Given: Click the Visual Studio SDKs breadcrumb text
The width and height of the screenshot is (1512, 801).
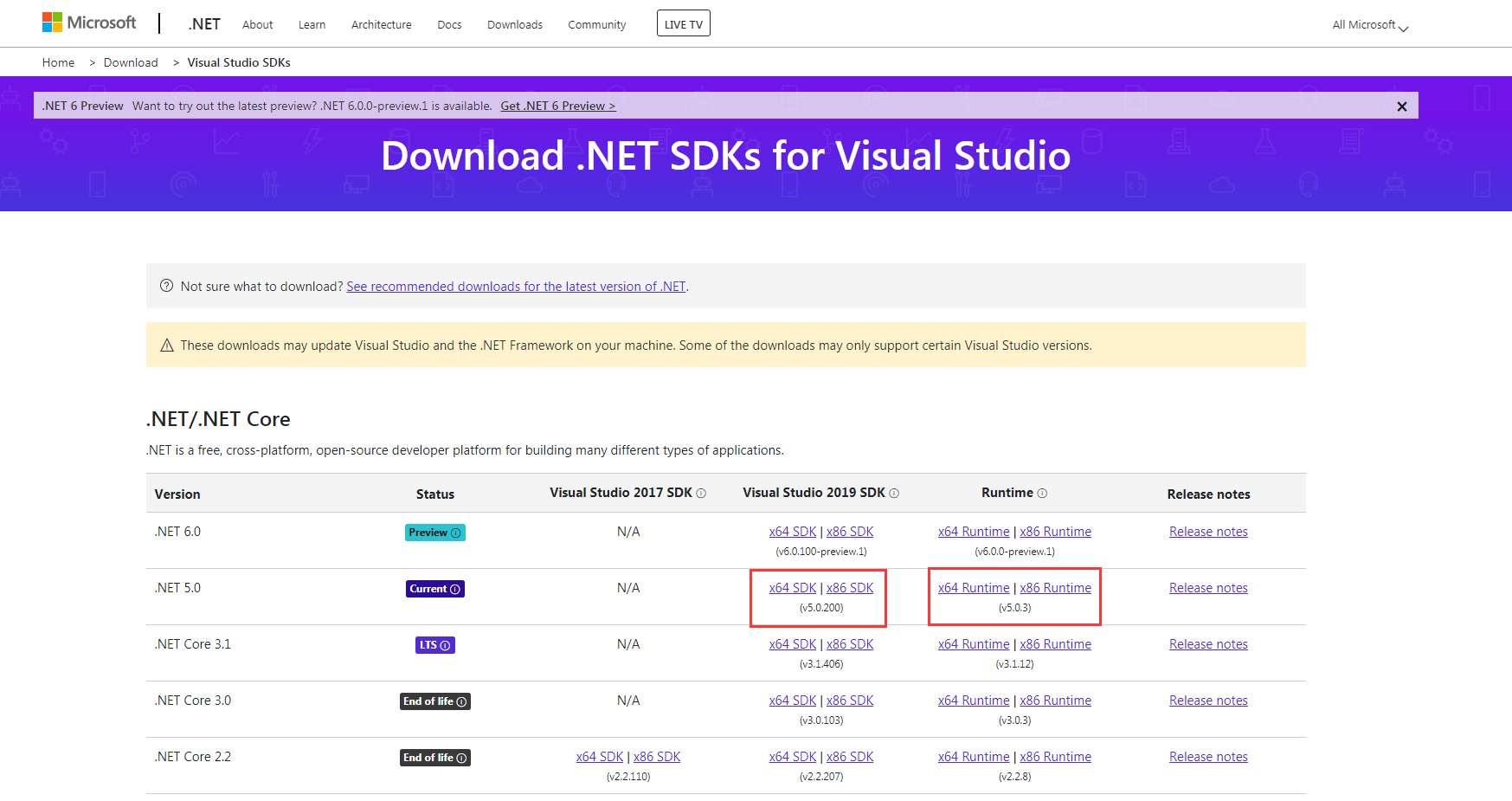Looking at the screenshot, I should pos(239,62).
